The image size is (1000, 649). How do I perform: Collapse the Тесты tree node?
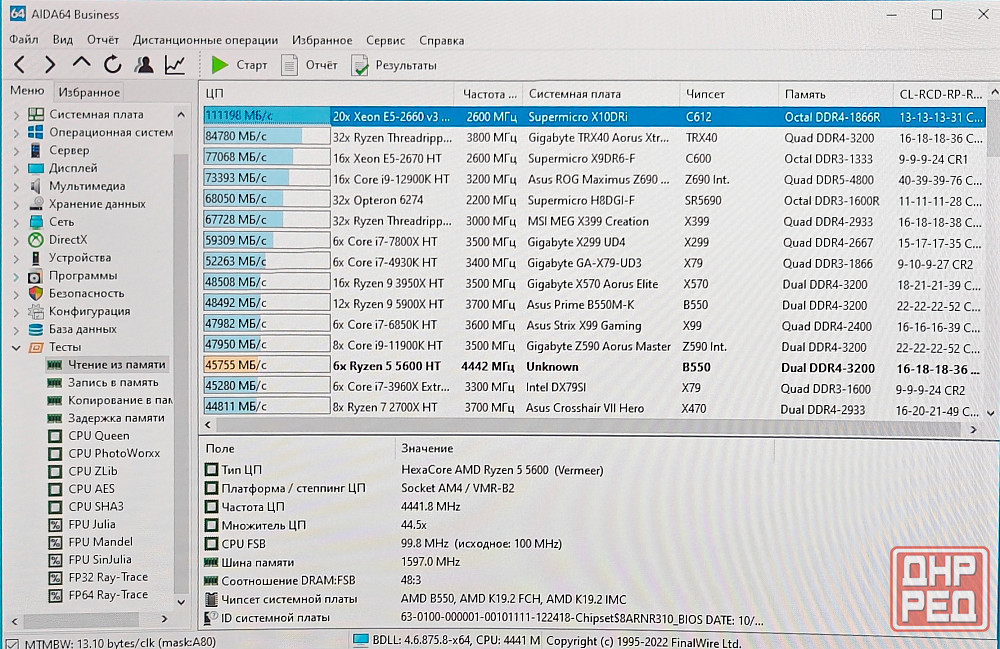pos(16,347)
